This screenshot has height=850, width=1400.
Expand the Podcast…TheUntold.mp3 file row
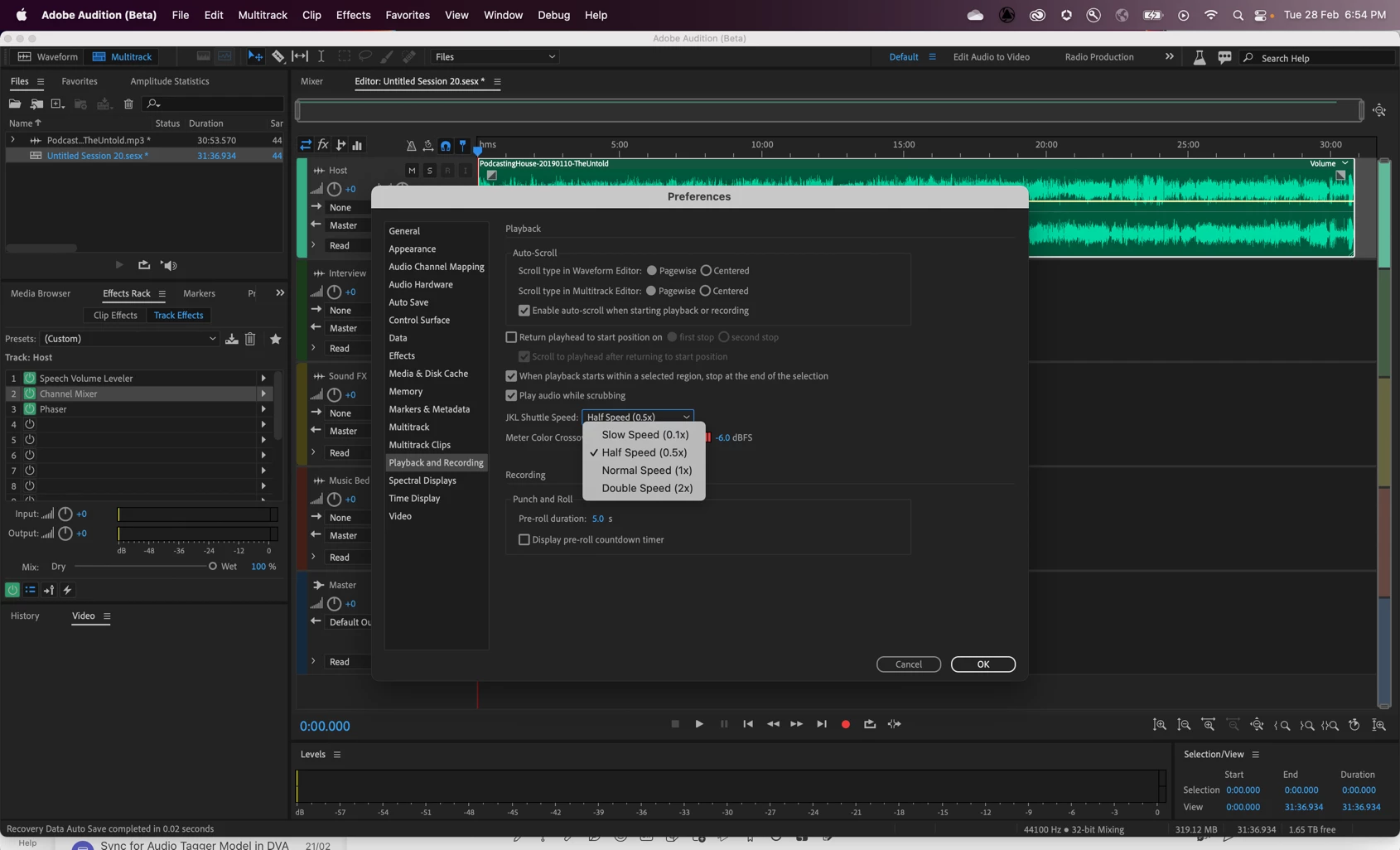click(12, 140)
